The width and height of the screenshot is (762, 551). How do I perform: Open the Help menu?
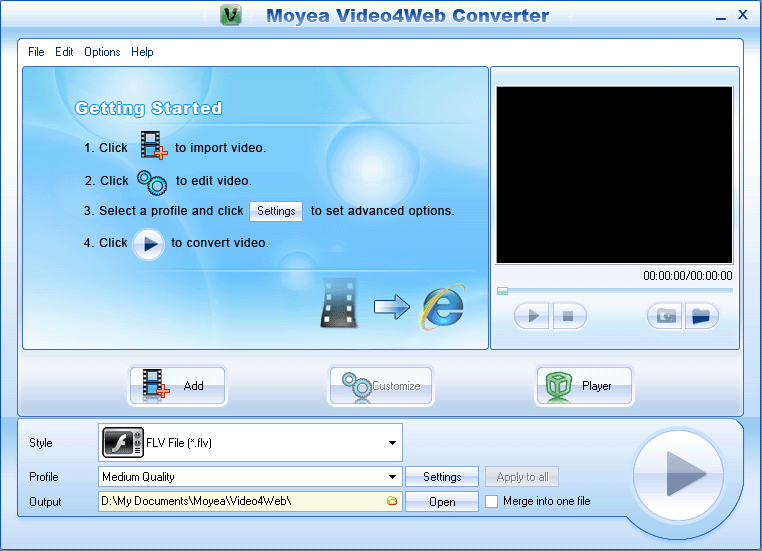[142, 52]
